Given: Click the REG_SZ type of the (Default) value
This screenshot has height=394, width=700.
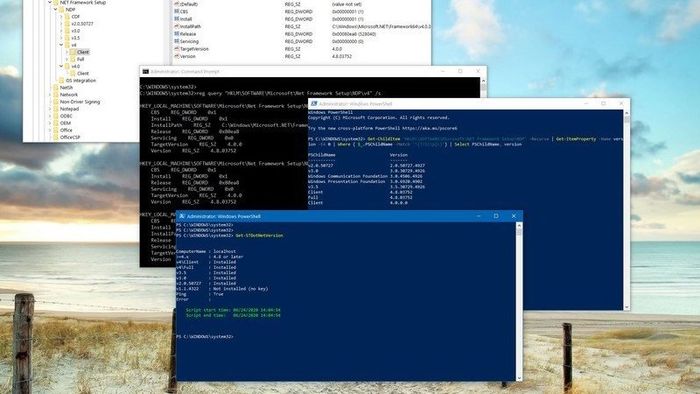Looking at the screenshot, I should coord(292,4).
